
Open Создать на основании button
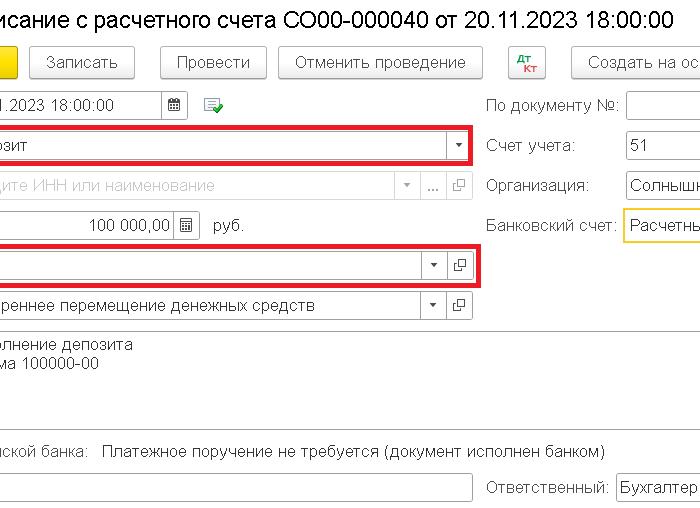[636, 62]
